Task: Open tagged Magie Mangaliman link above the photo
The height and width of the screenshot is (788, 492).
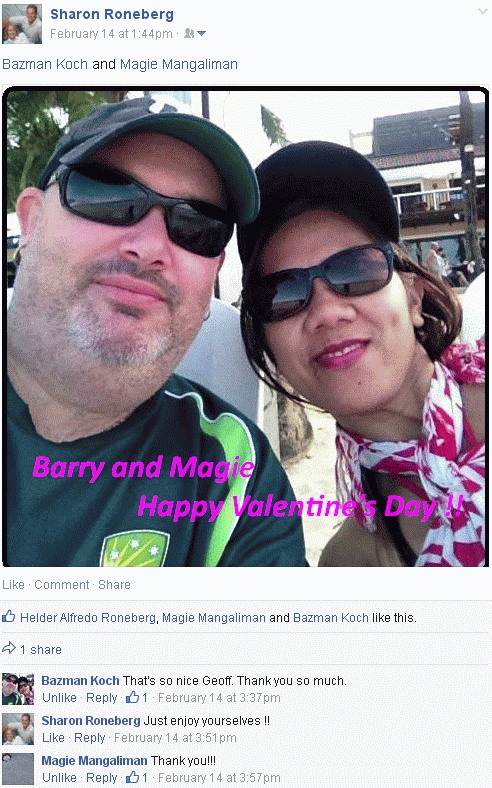Action: pos(178,64)
